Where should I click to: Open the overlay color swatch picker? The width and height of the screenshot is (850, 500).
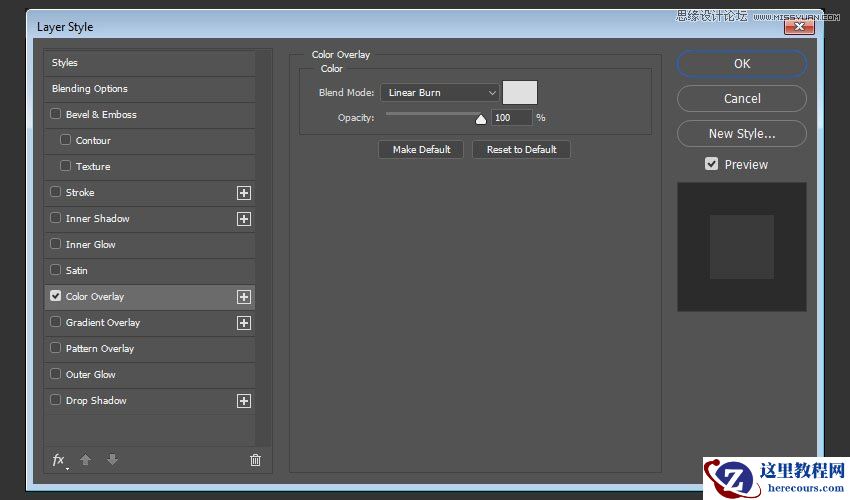(x=520, y=92)
